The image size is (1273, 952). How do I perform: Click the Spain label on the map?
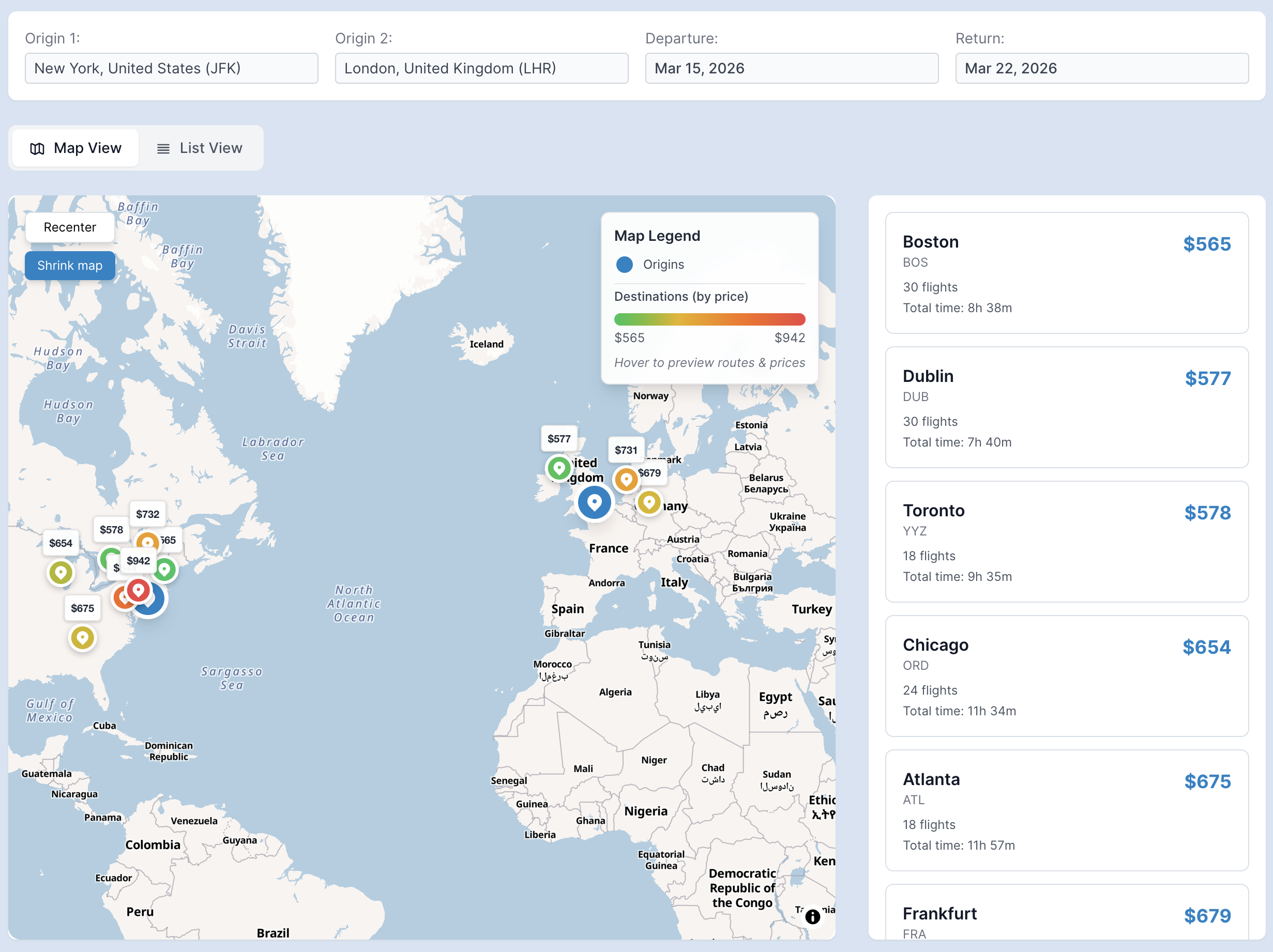[x=567, y=609]
